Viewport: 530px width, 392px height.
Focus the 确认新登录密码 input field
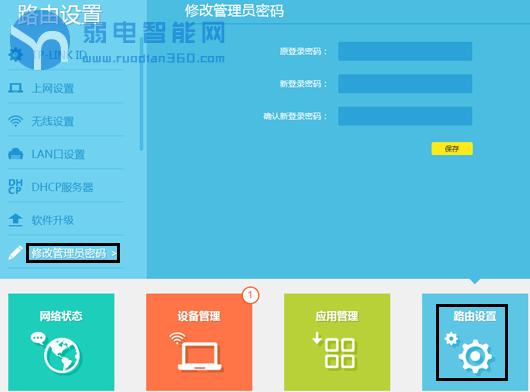tap(405, 116)
